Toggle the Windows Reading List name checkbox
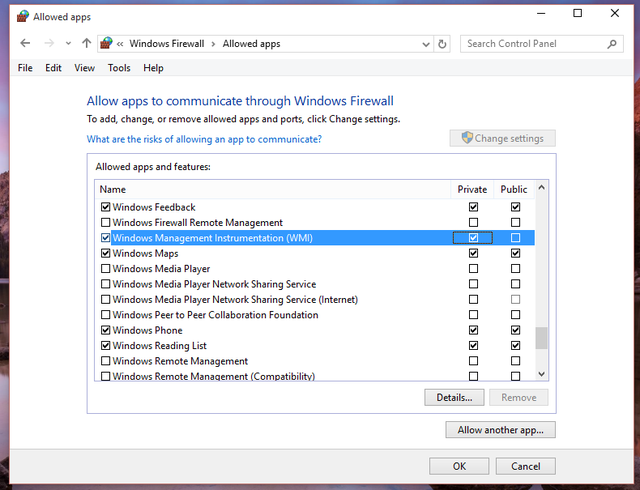Screen dimensions: 640x490 (x=105, y=345)
